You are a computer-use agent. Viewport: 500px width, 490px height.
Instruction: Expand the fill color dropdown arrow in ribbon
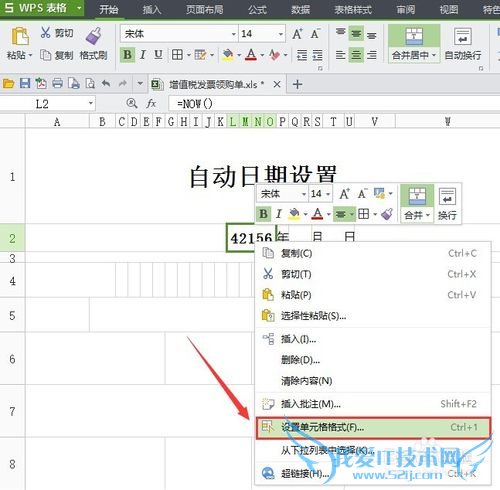239,55
